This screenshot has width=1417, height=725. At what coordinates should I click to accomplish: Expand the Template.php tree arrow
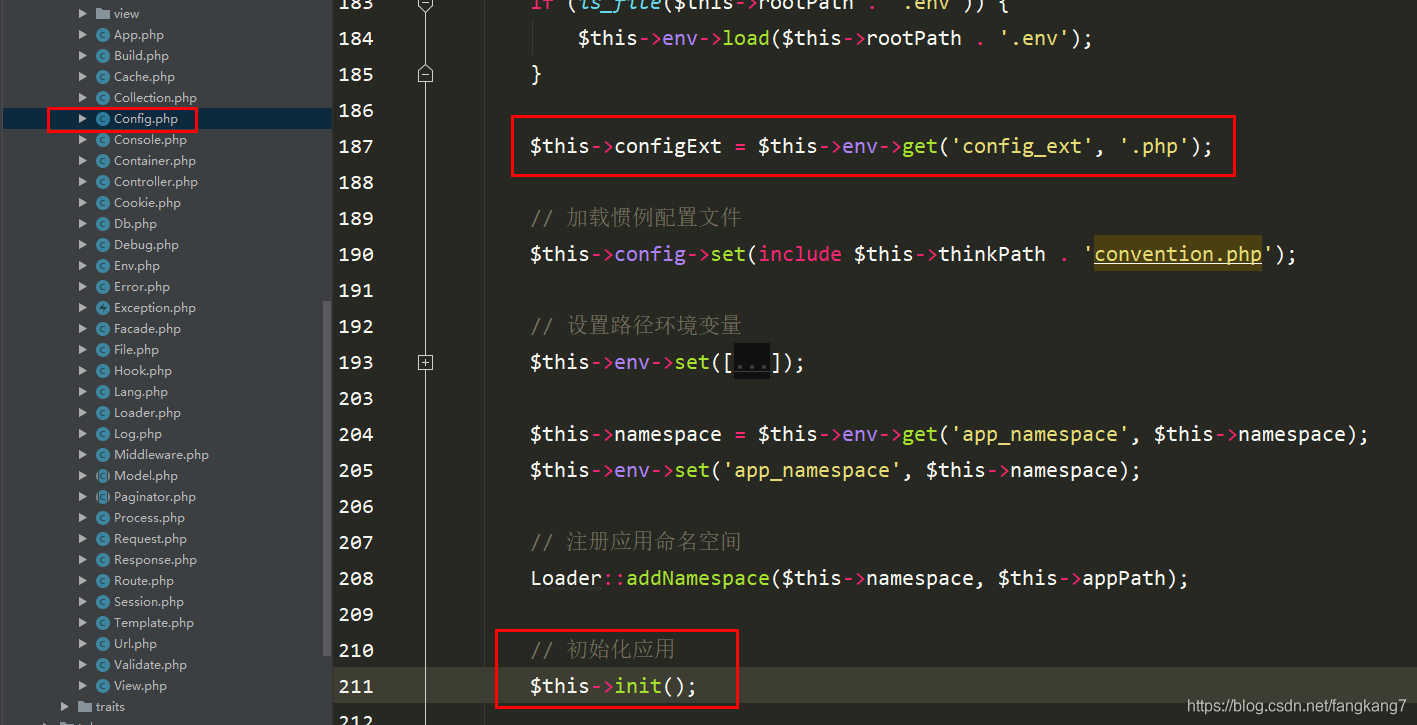point(83,623)
